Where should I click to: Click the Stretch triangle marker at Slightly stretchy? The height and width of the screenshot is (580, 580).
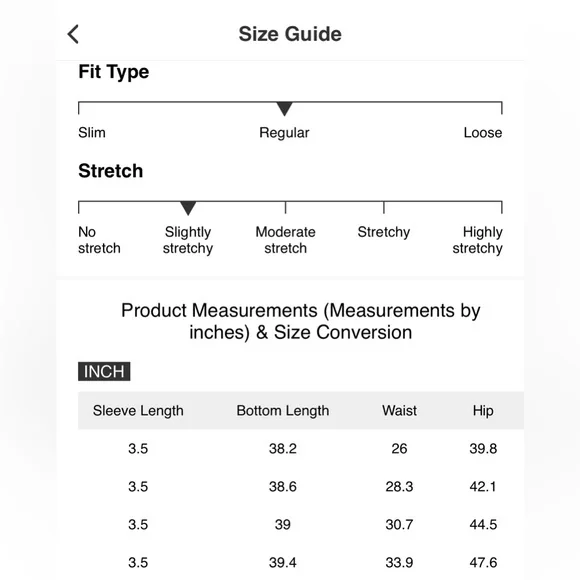(188, 208)
